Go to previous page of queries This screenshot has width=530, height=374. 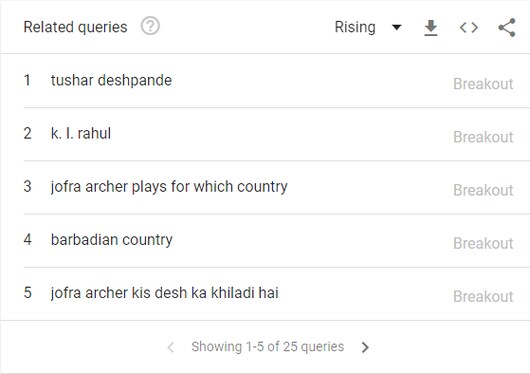tap(171, 347)
